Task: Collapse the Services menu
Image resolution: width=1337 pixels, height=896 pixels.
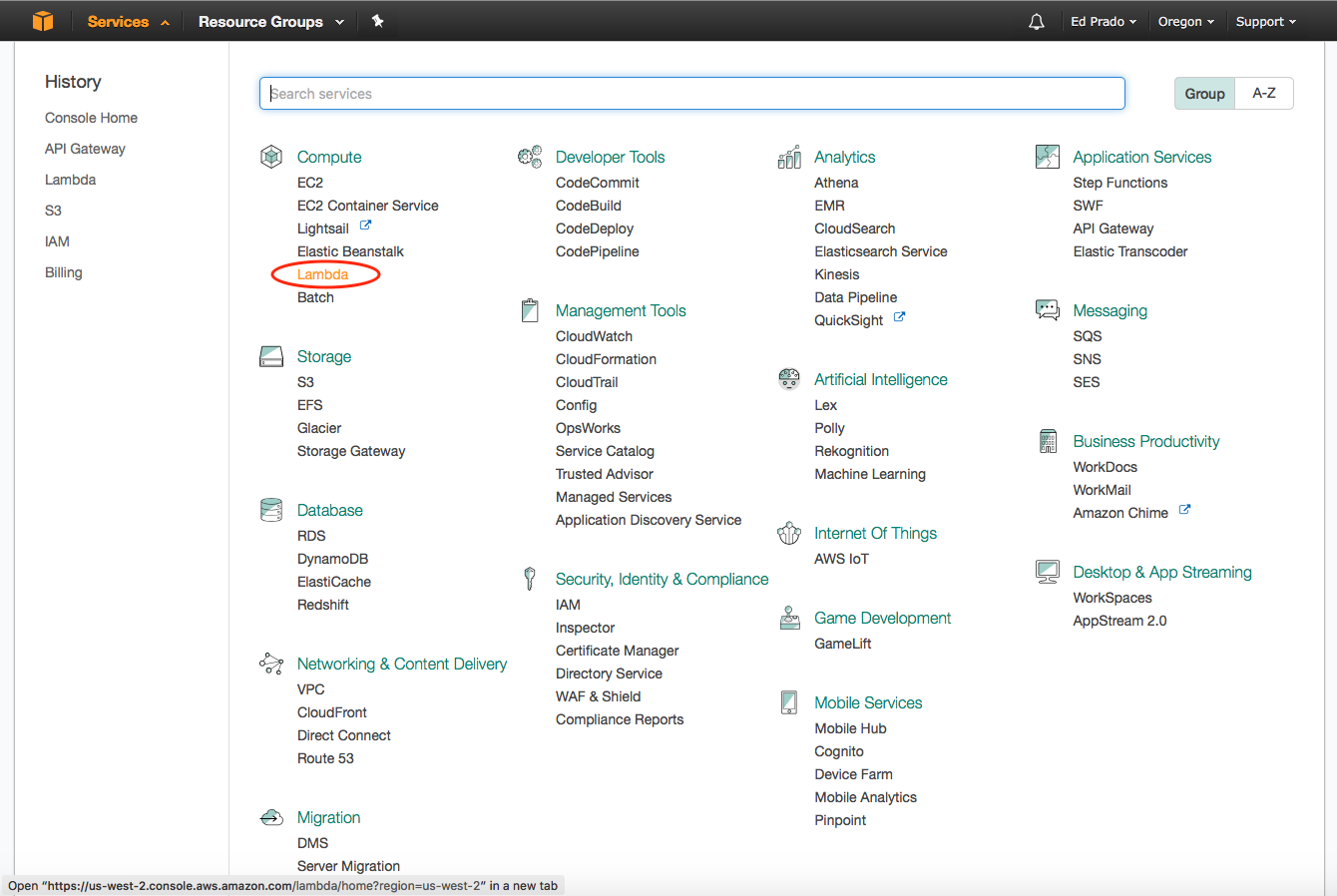Action: [127, 22]
